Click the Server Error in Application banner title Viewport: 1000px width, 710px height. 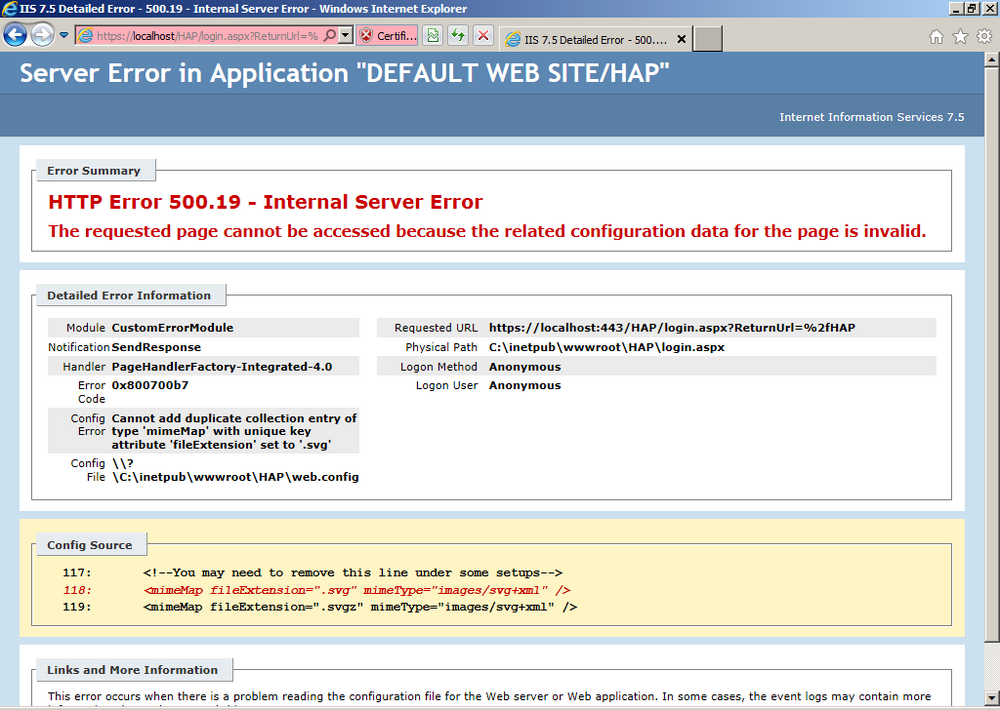click(x=344, y=73)
